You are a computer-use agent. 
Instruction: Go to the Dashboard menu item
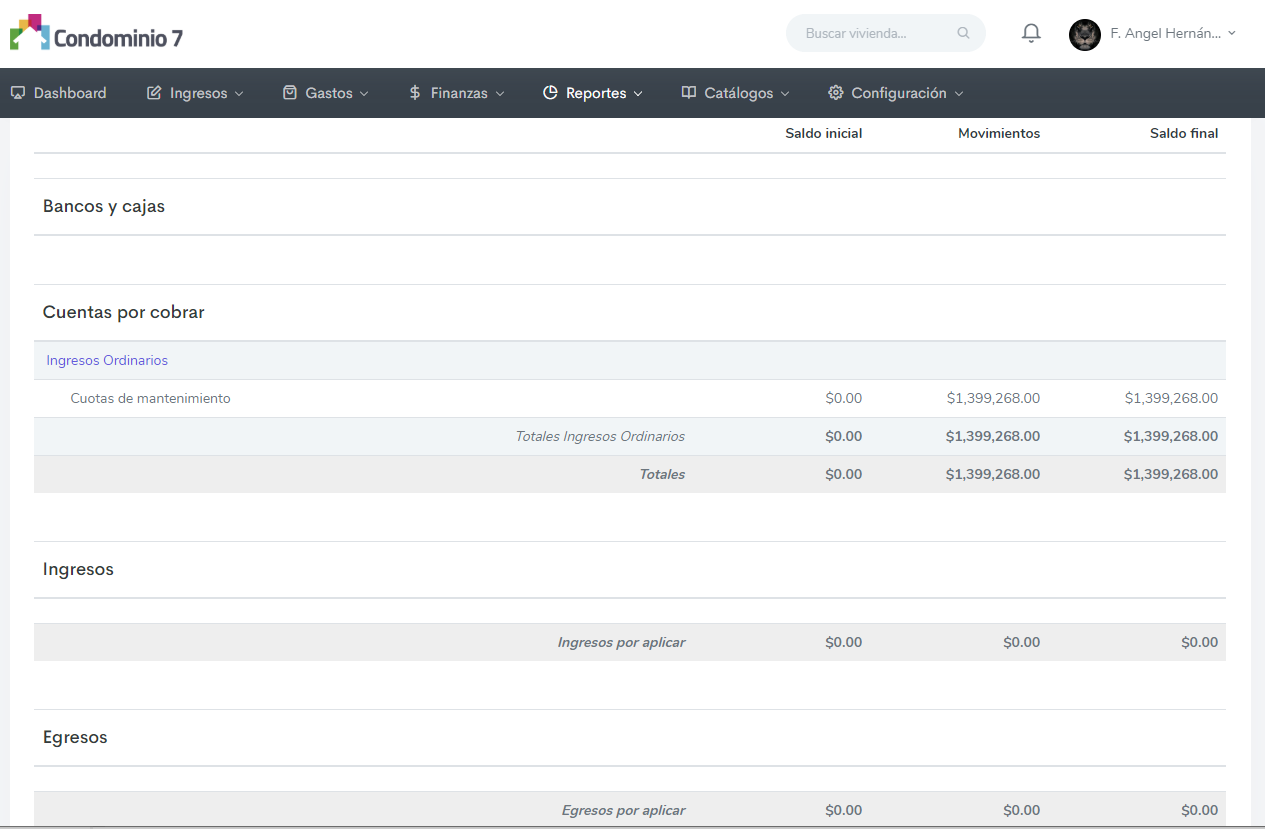click(x=69, y=93)
